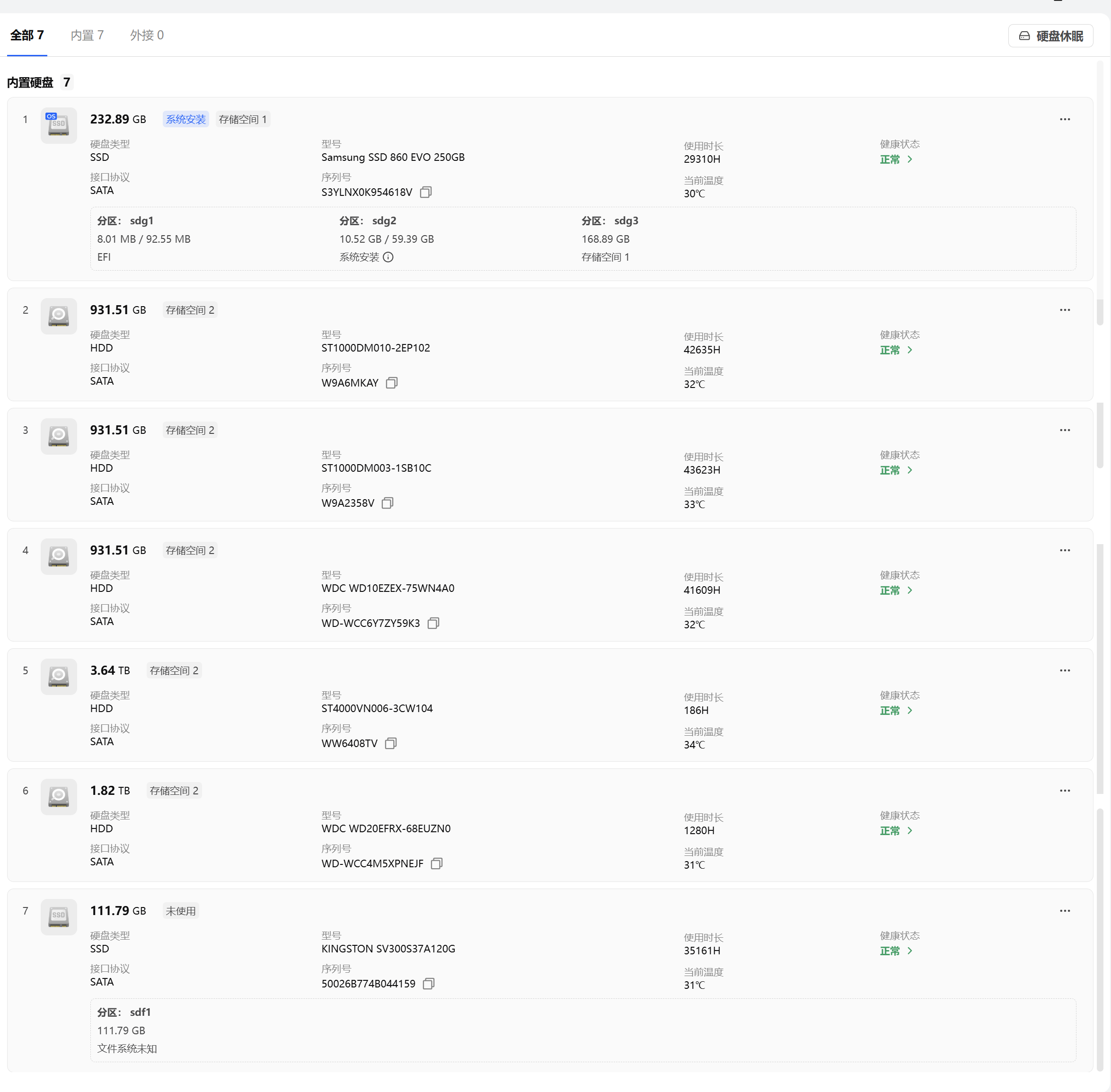This screenshot has width=1111, height=1092.
Task: Copy serial number W9A6MKAY
Action: pyautogui.click(x=392, y=383)
